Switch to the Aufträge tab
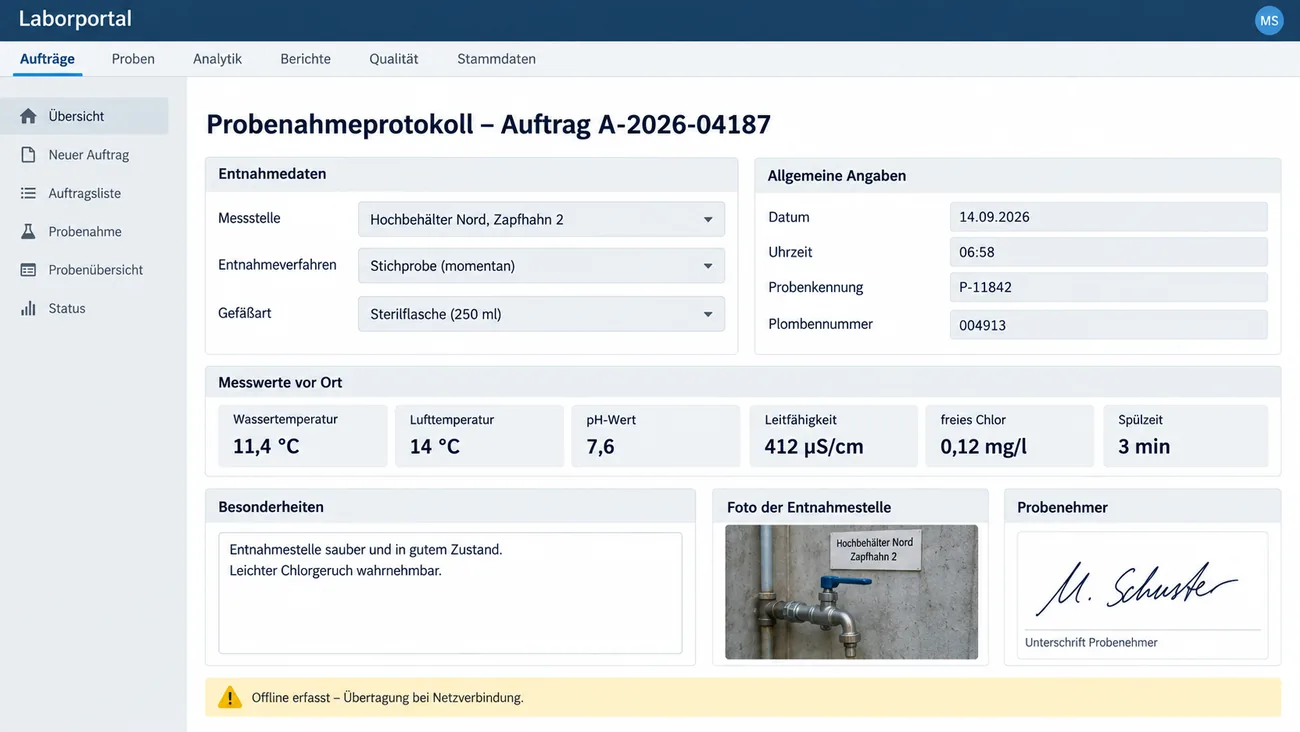 pyautogui.click(x=47, y=59)
